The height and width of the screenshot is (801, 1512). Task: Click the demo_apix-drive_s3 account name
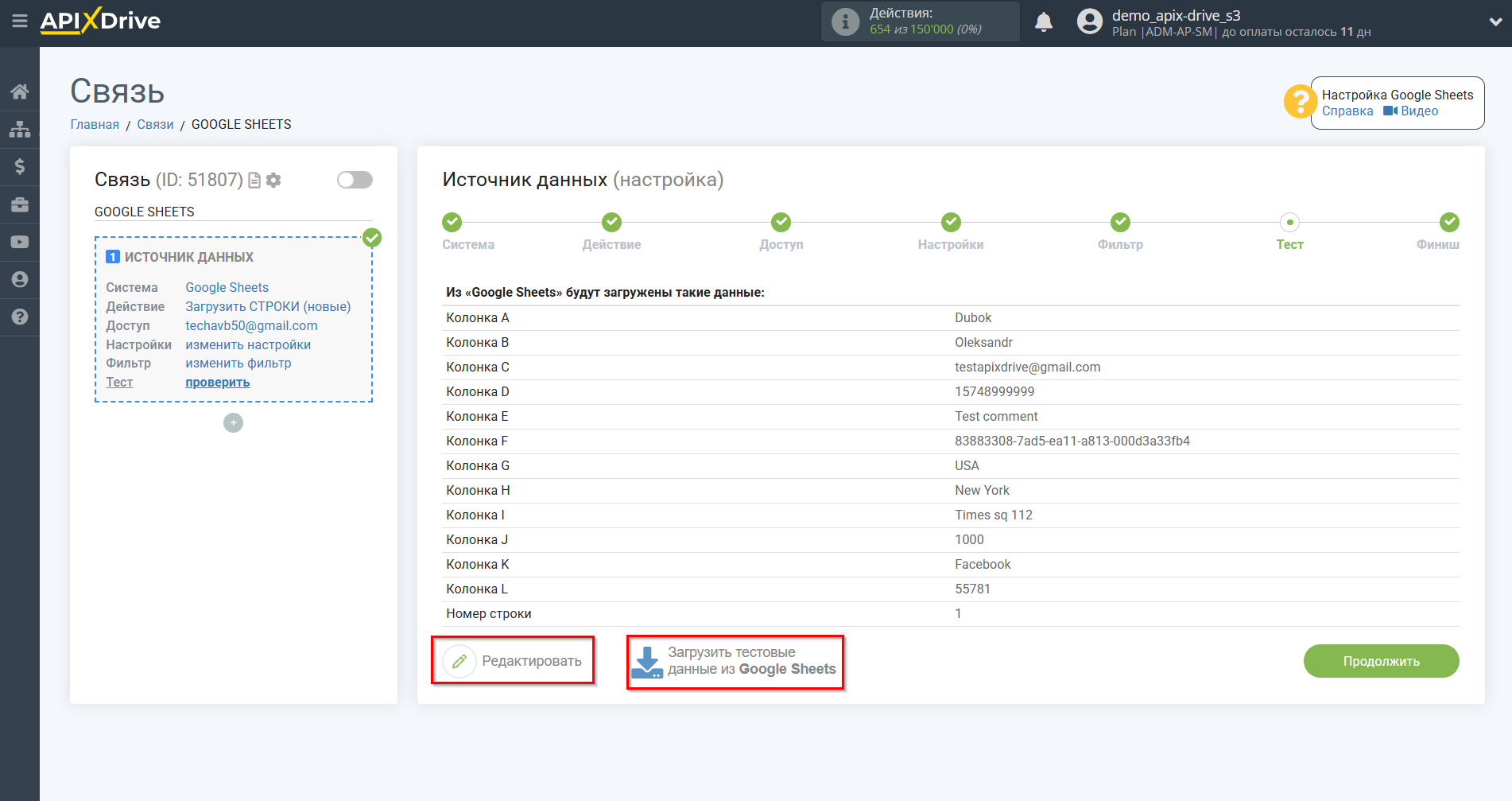tap(1176, 15)
